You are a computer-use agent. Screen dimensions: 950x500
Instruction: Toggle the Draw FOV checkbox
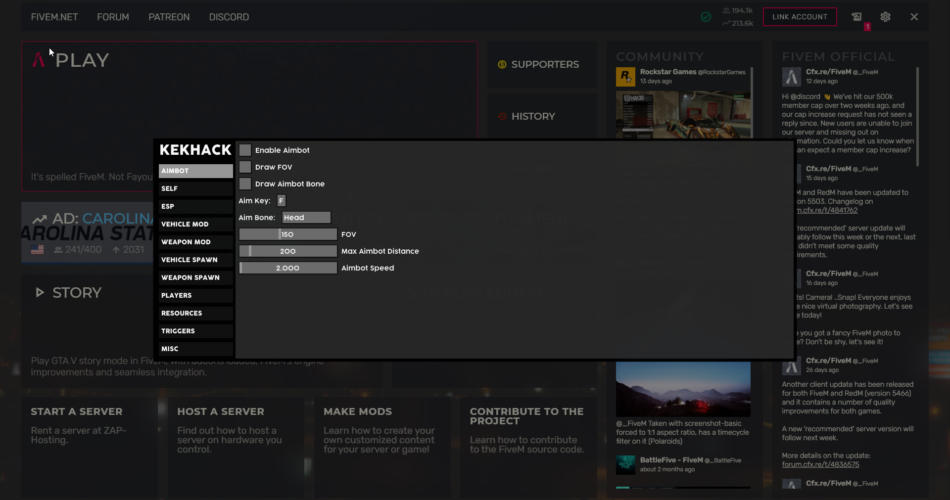point(245,167)
